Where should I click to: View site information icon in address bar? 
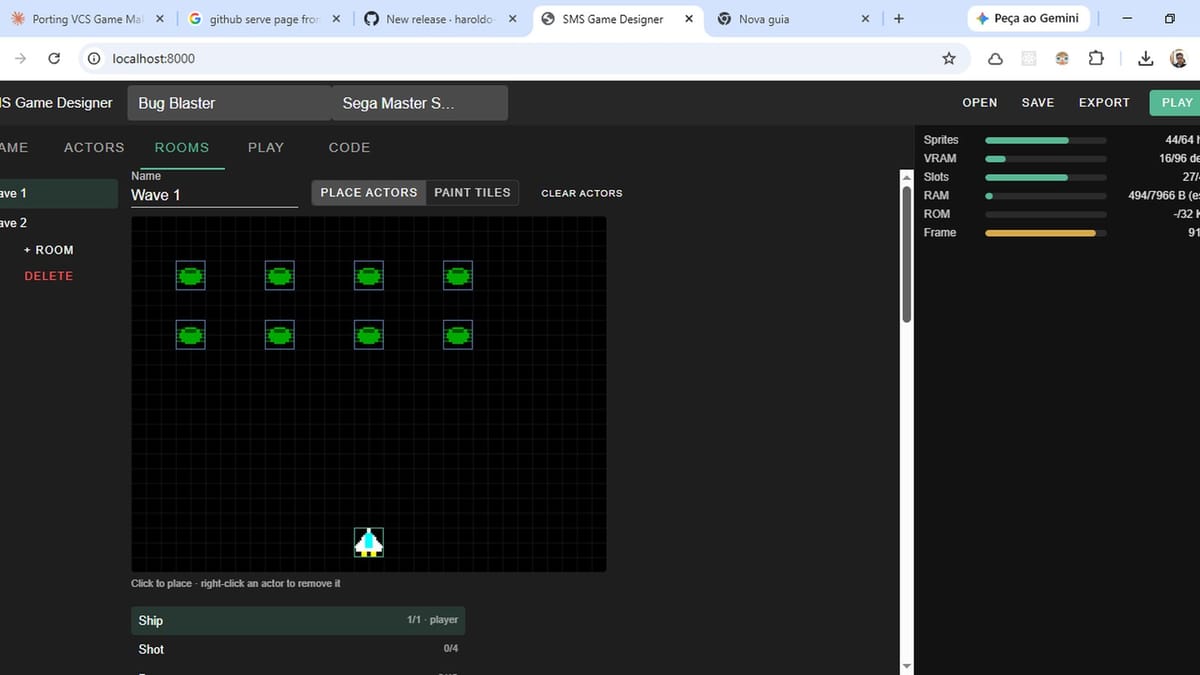94,59
